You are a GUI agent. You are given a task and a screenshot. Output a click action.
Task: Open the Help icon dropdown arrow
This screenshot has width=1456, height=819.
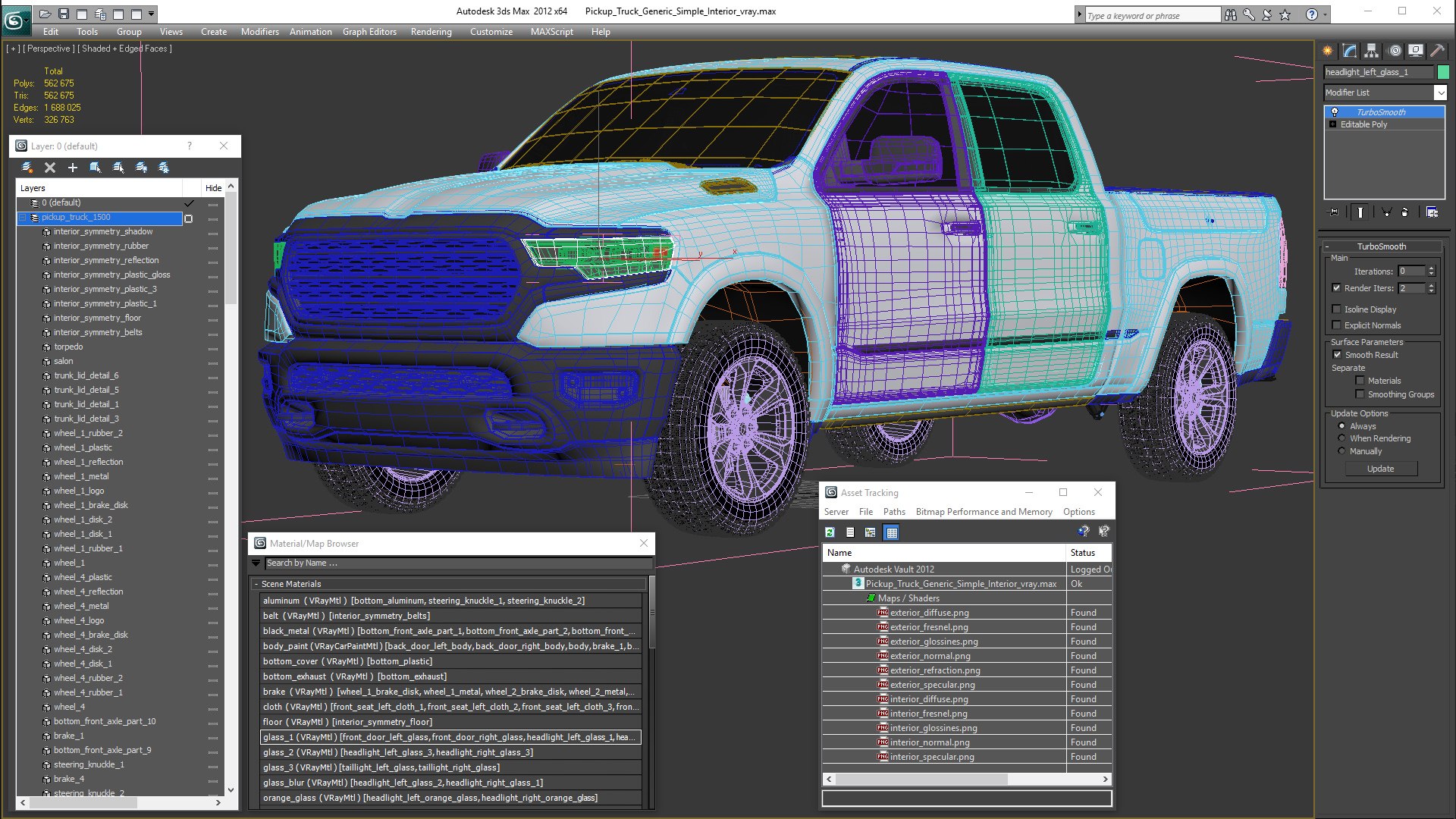coord(1325,14)
